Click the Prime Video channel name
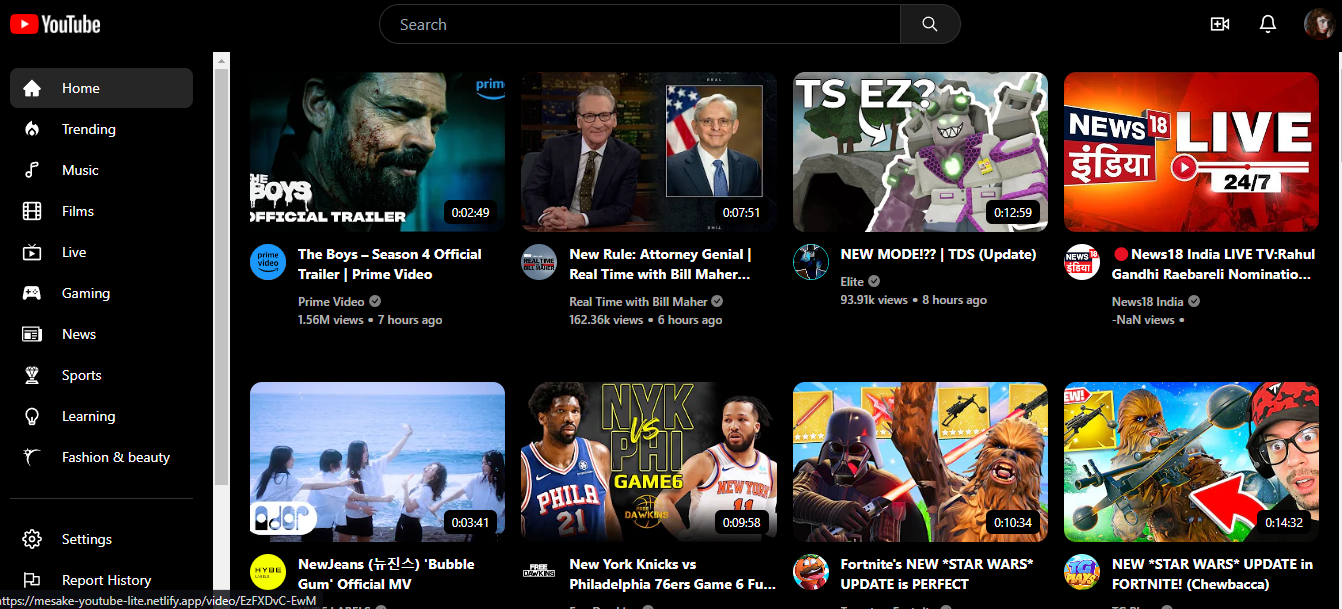The width and height of the screenshot is (1342, 609). coord(331,301)
